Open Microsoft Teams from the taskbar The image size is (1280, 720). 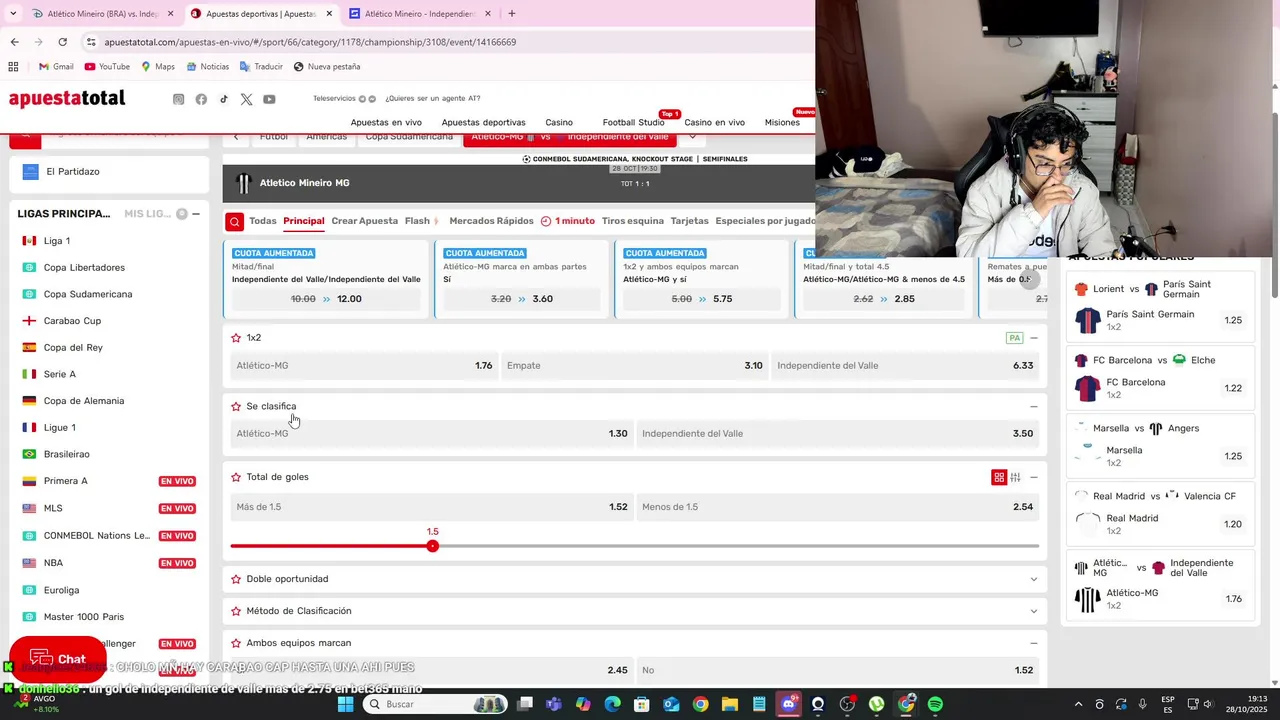[x=554, y=704]
